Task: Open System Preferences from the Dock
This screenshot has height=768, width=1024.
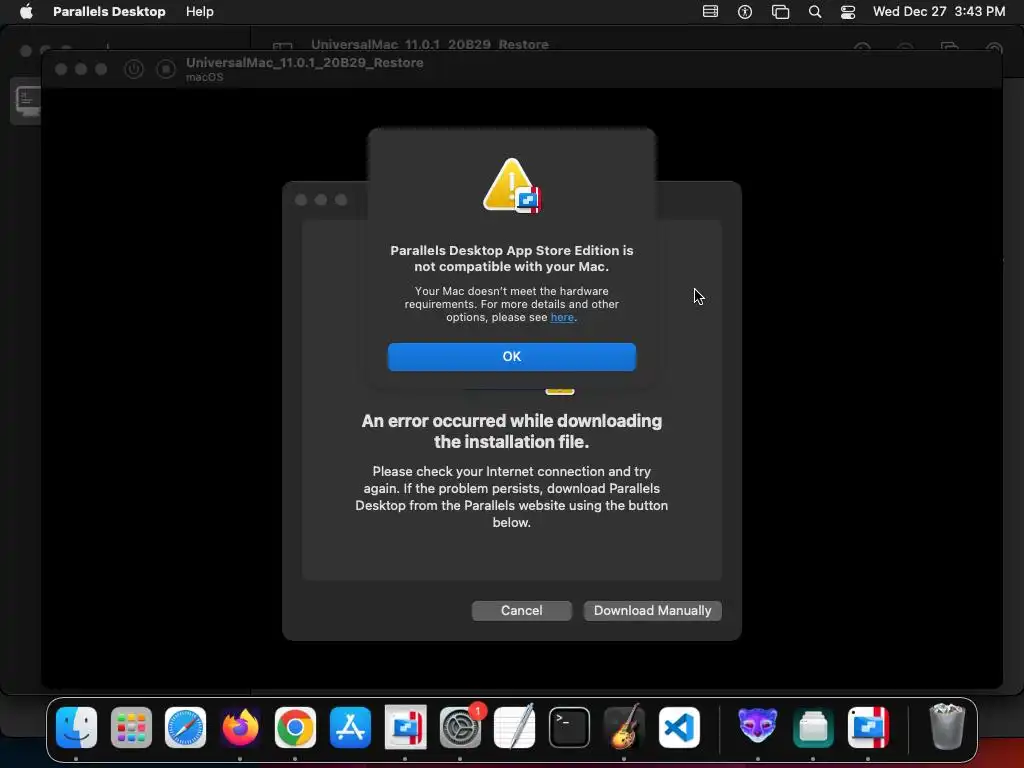Action: coord(460,728)
